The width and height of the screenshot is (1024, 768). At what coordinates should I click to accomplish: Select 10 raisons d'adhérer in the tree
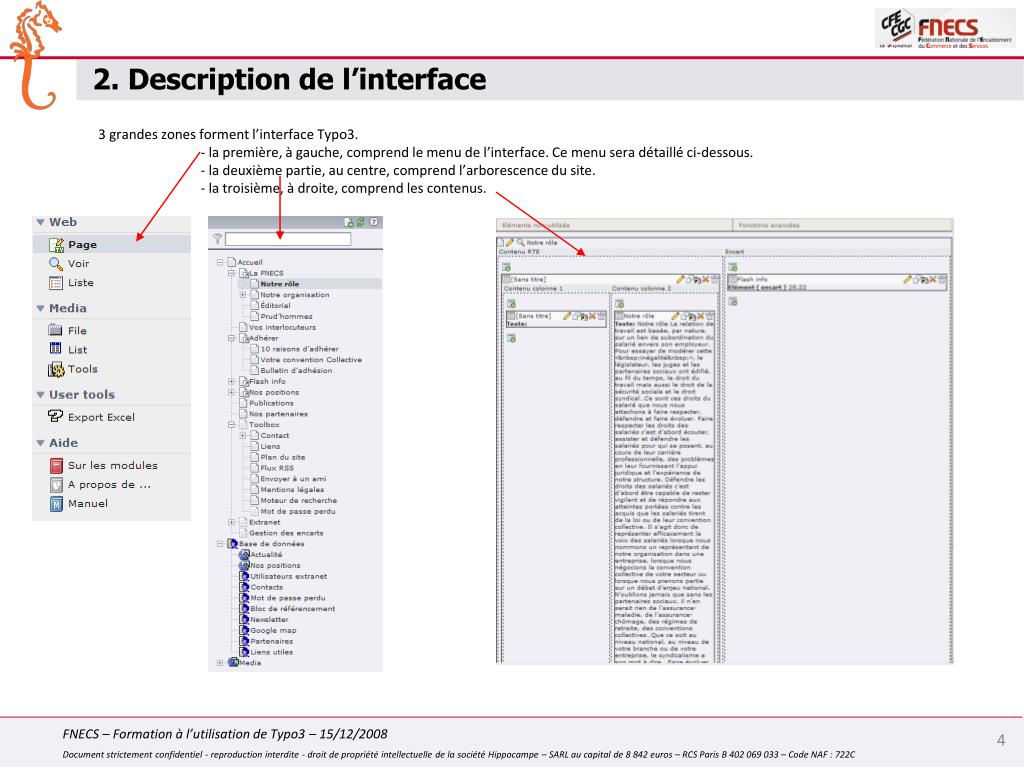pos(299,349)
